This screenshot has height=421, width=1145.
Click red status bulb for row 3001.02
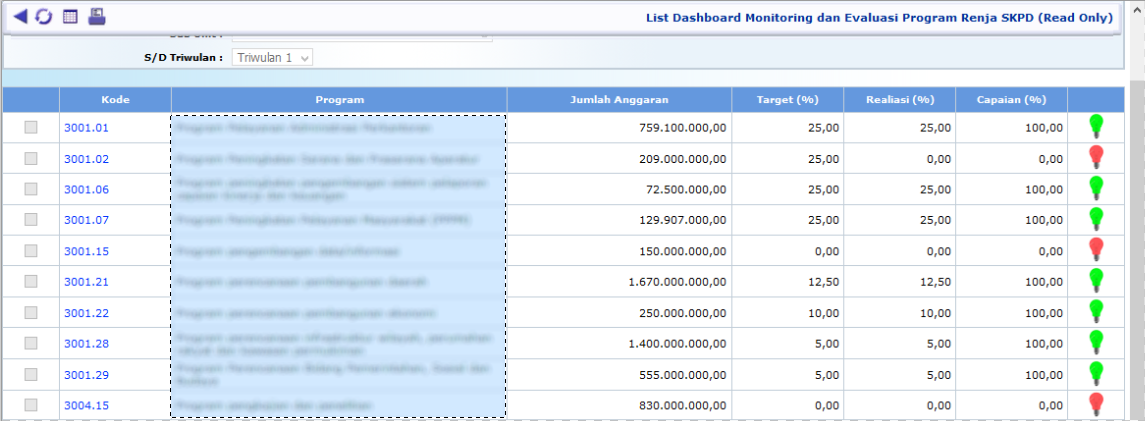coord(1096,157)
